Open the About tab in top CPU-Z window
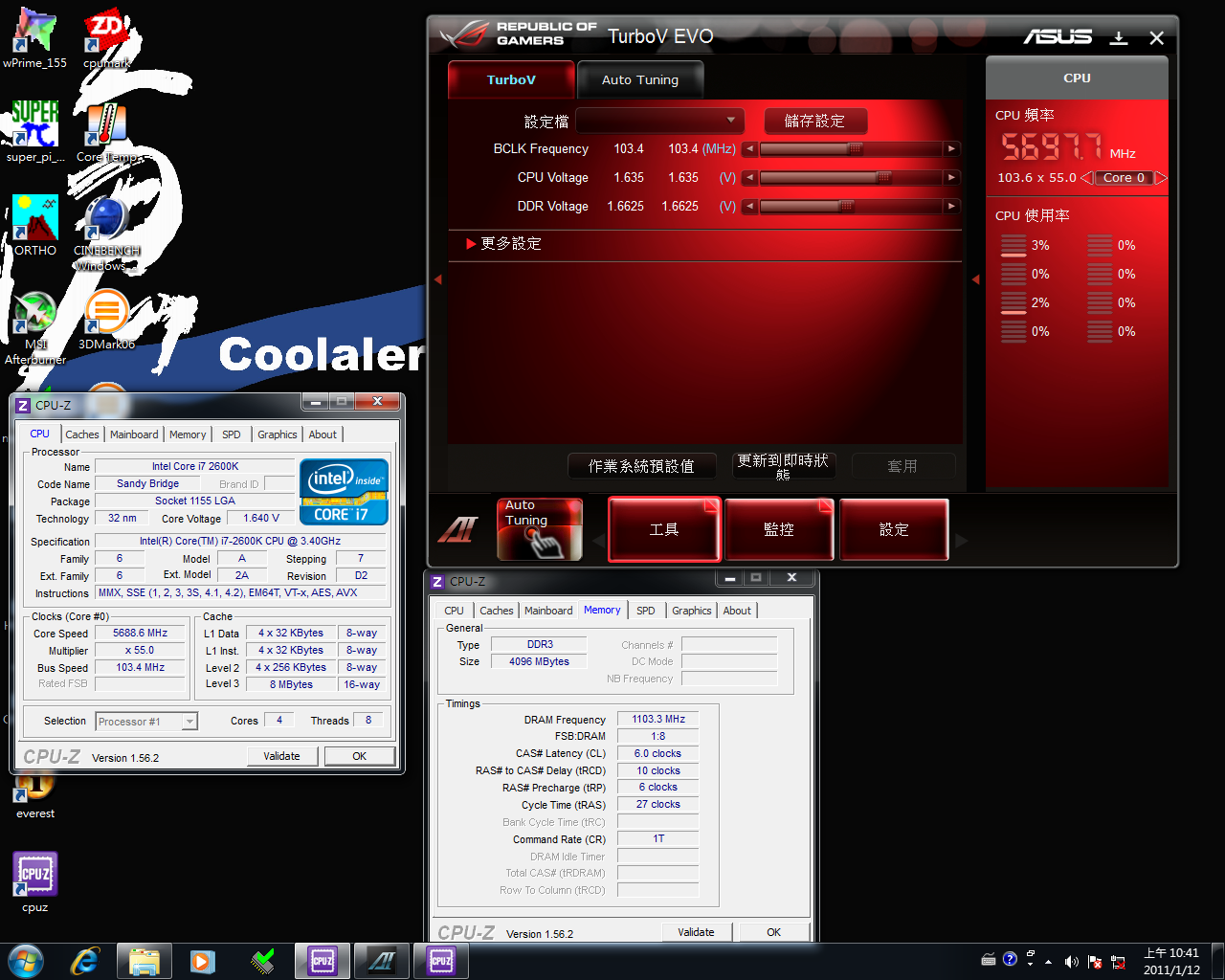1225x980 pixels. [323, 434]
